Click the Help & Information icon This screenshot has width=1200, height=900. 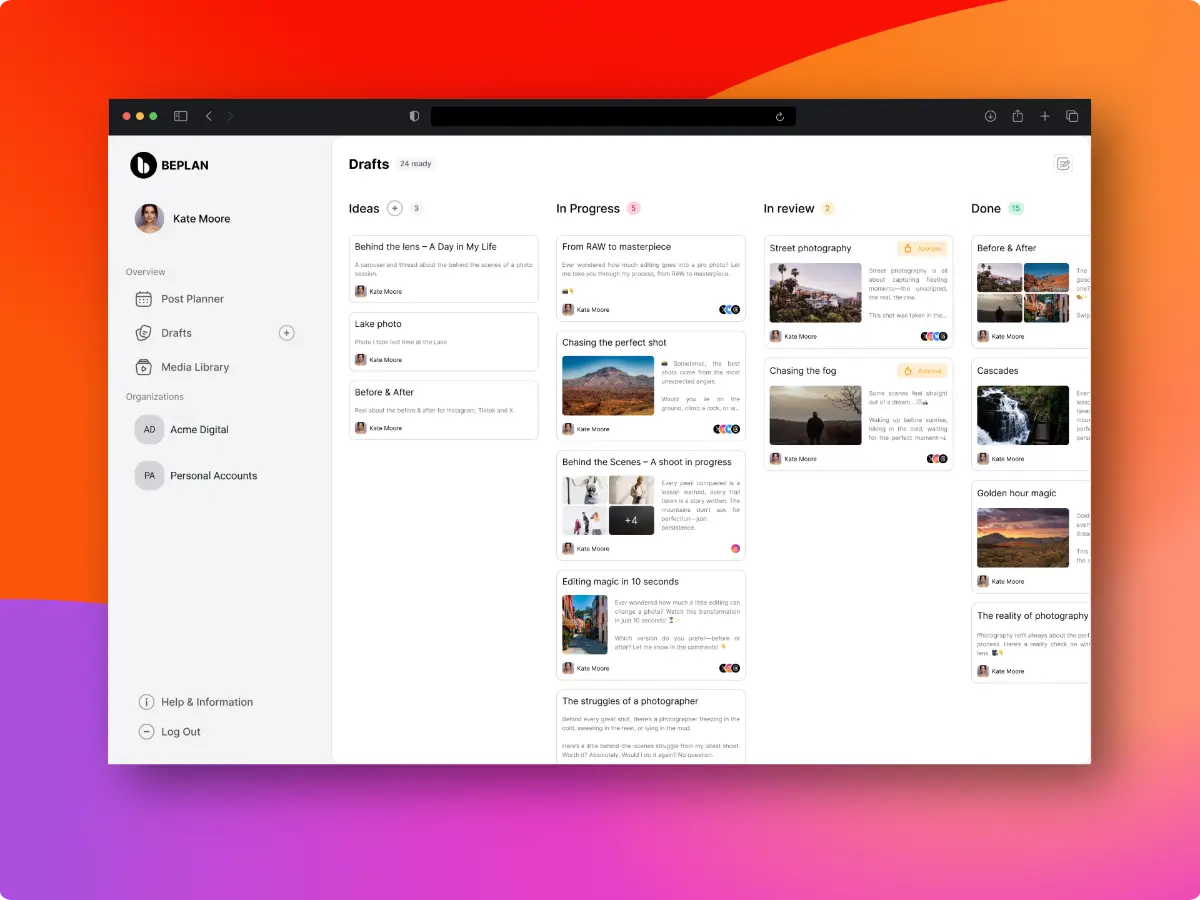click(146, 702)
